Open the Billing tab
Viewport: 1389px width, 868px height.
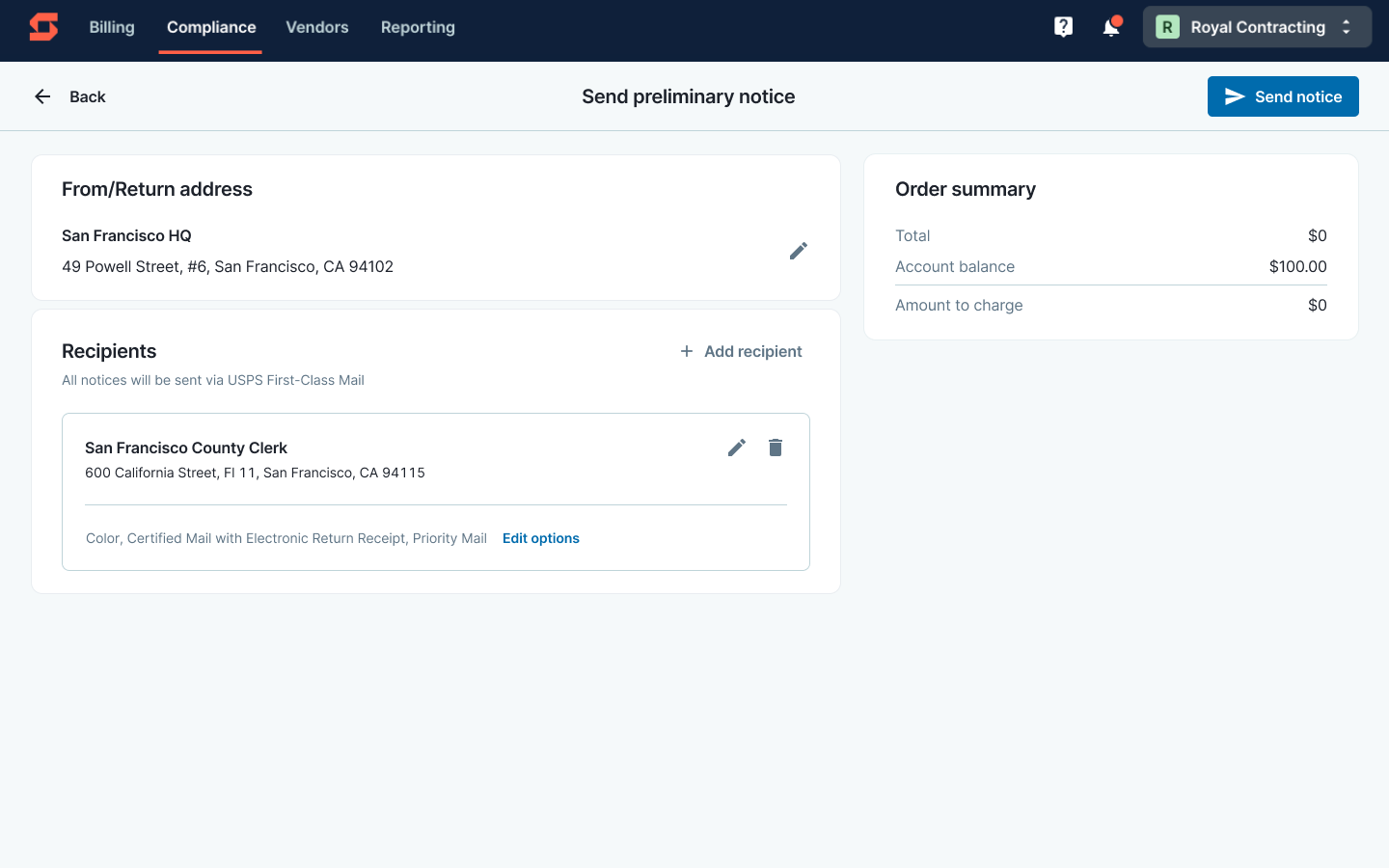112,27
